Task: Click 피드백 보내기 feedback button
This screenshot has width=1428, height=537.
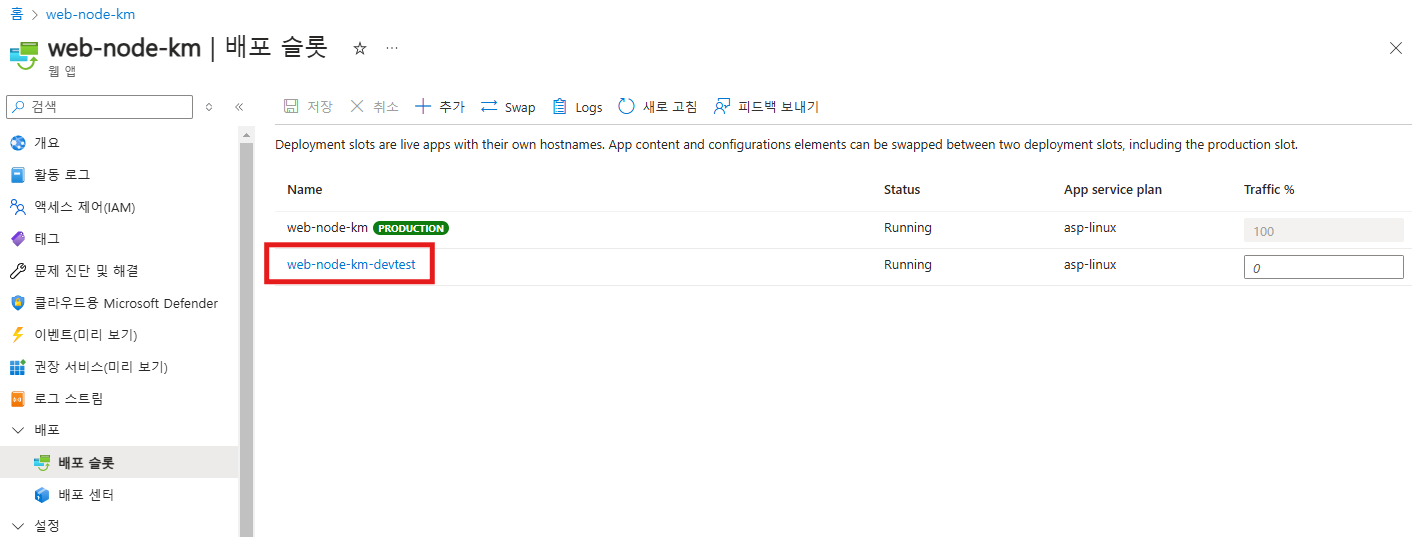Action: tap(766, 107)
